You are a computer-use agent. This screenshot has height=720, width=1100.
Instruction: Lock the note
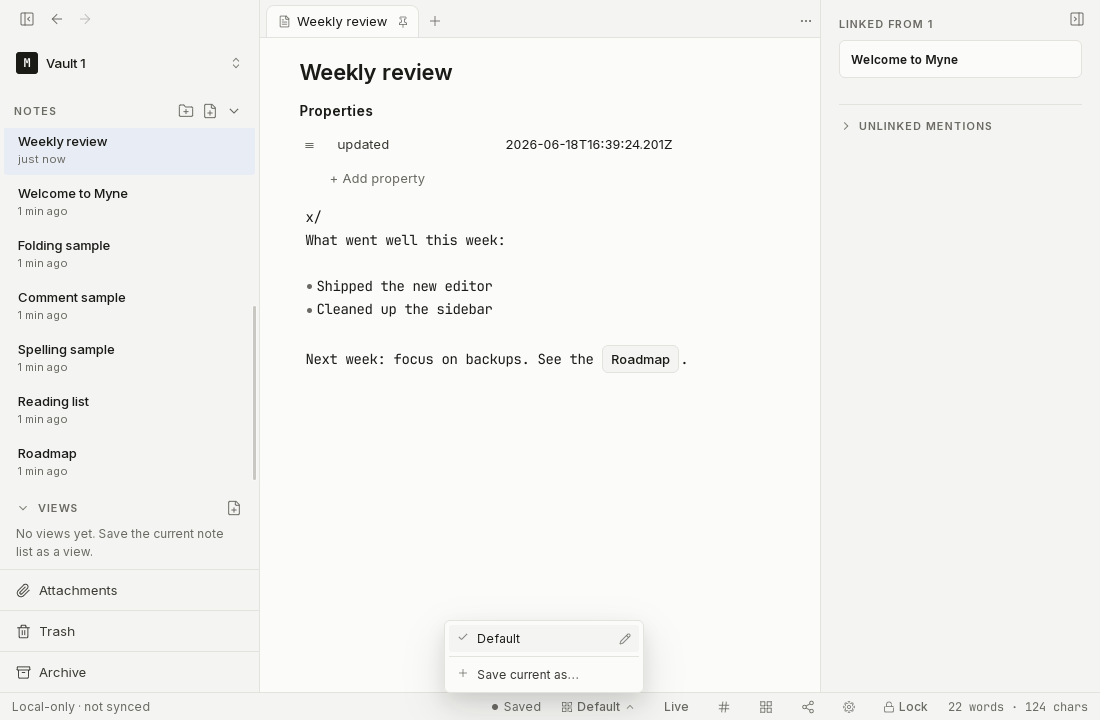click(906, 707)
